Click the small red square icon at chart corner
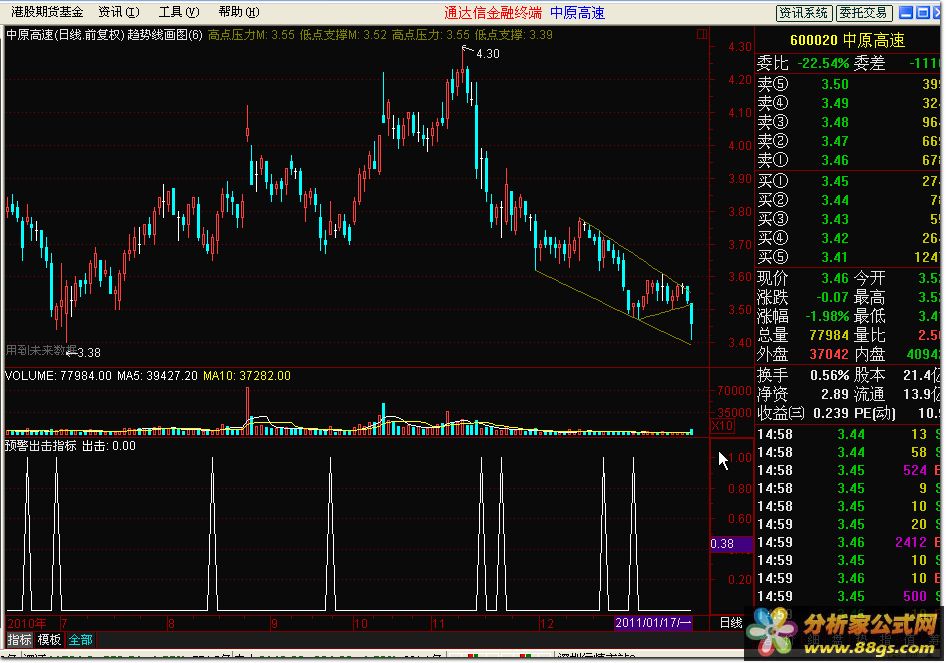Screen dimensions: 946x663 point(701,34)
